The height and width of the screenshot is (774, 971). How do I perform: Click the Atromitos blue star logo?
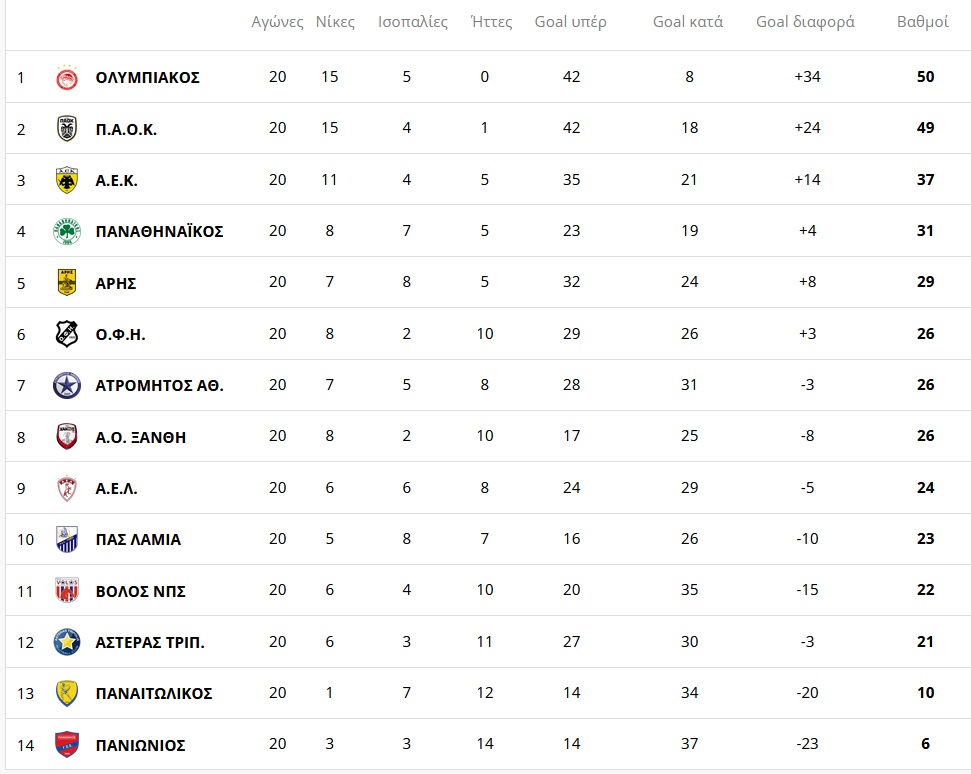coord(67,385)
